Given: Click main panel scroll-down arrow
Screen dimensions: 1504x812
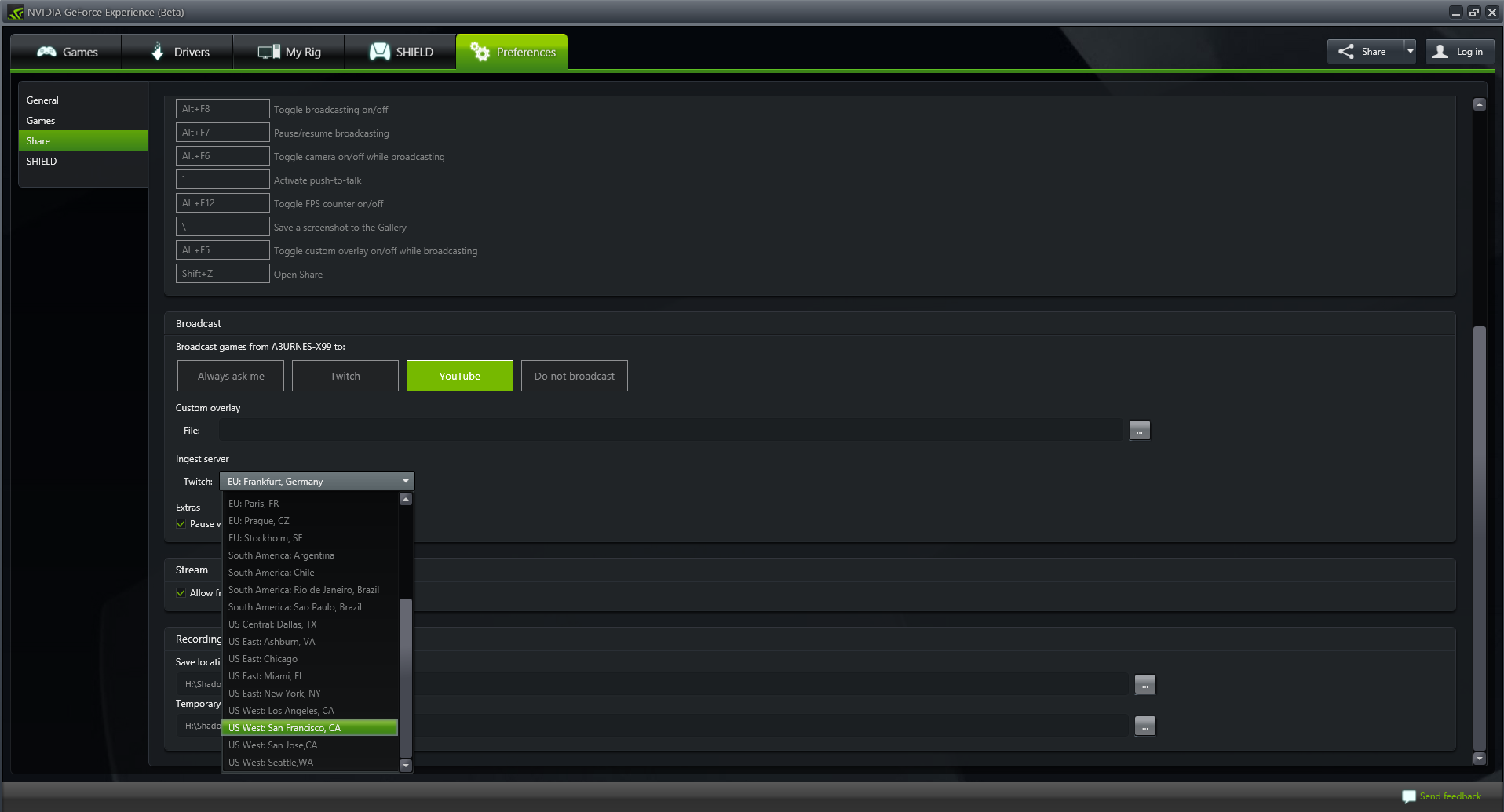Looking at the screenshot, I should [x=1480, y=759].
